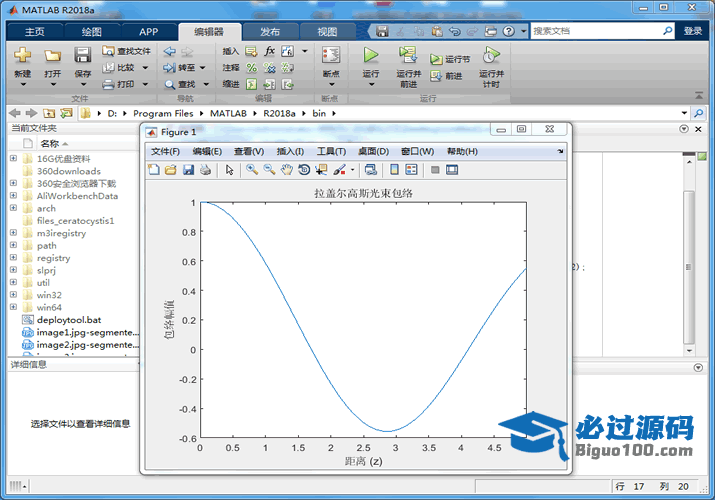
Task: Select the Zoom Out tool in Figure 1
Action: (x=269, y=170)
